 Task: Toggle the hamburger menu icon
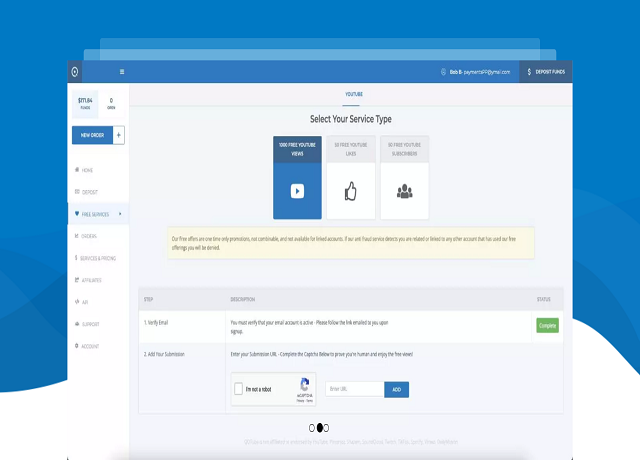(x=122, y=72)
